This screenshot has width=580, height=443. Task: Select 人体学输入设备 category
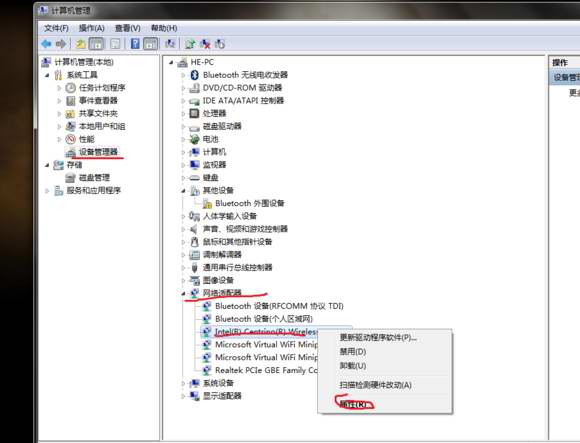pyautogui.click(x=230, y=216)
